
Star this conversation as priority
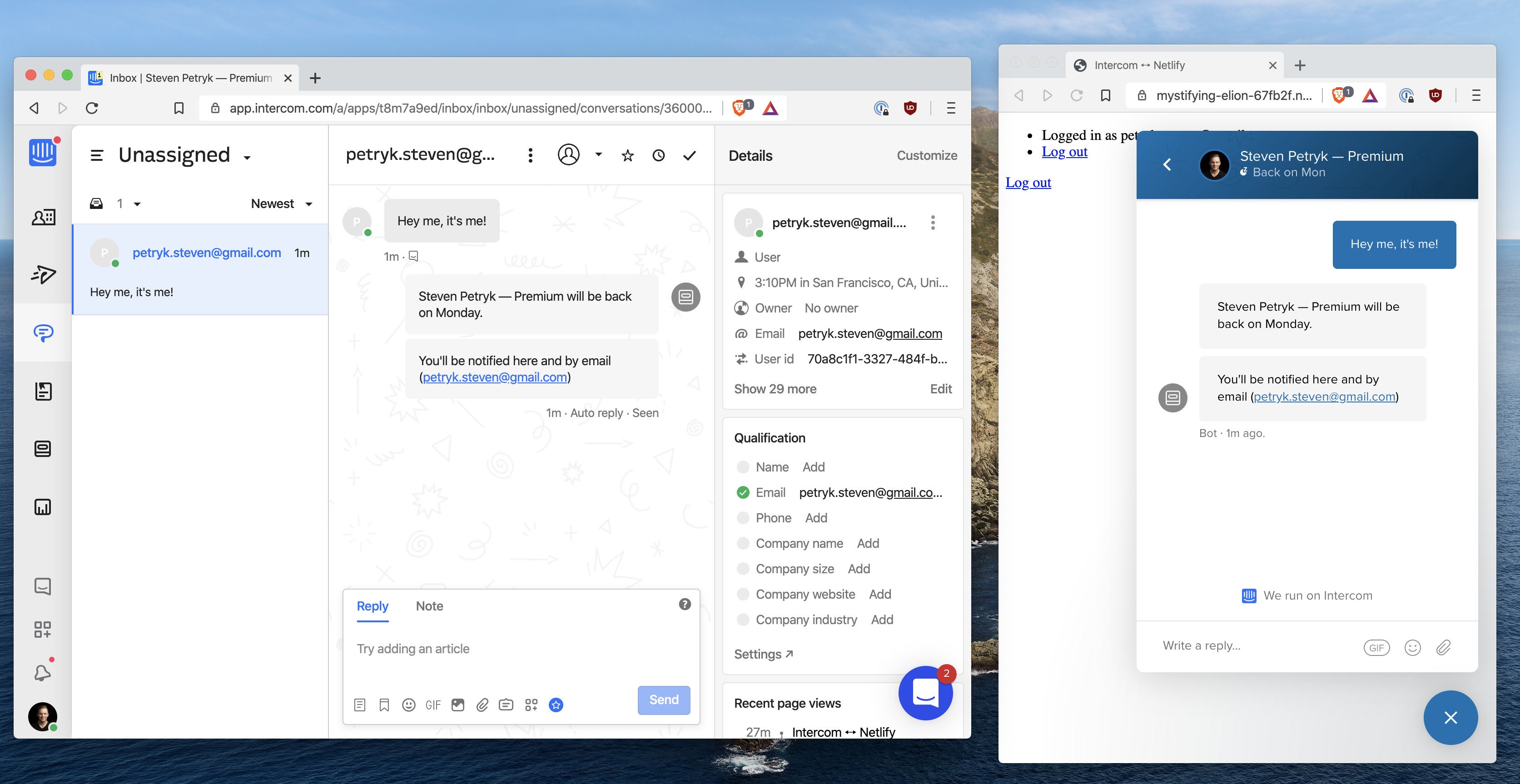coord(627,156)
